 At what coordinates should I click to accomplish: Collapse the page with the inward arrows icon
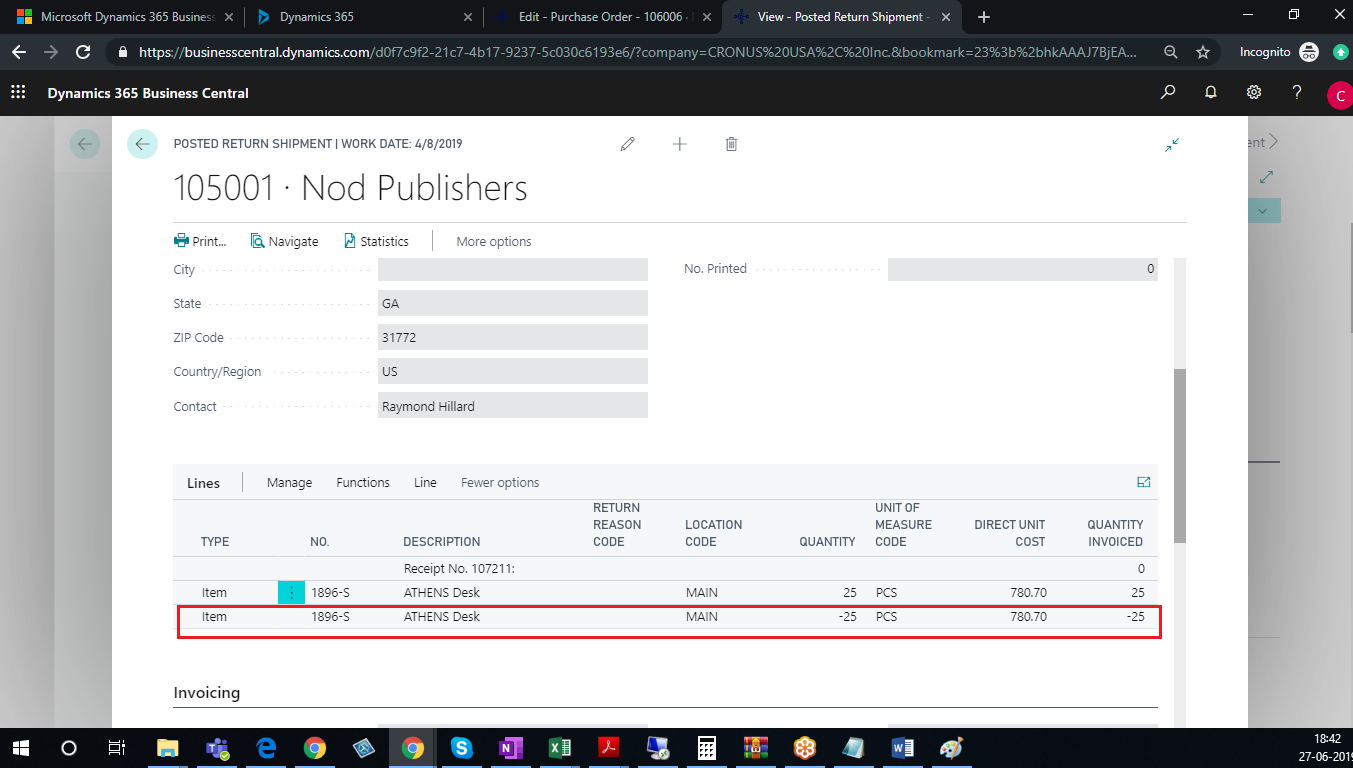tap(1173, 144)
